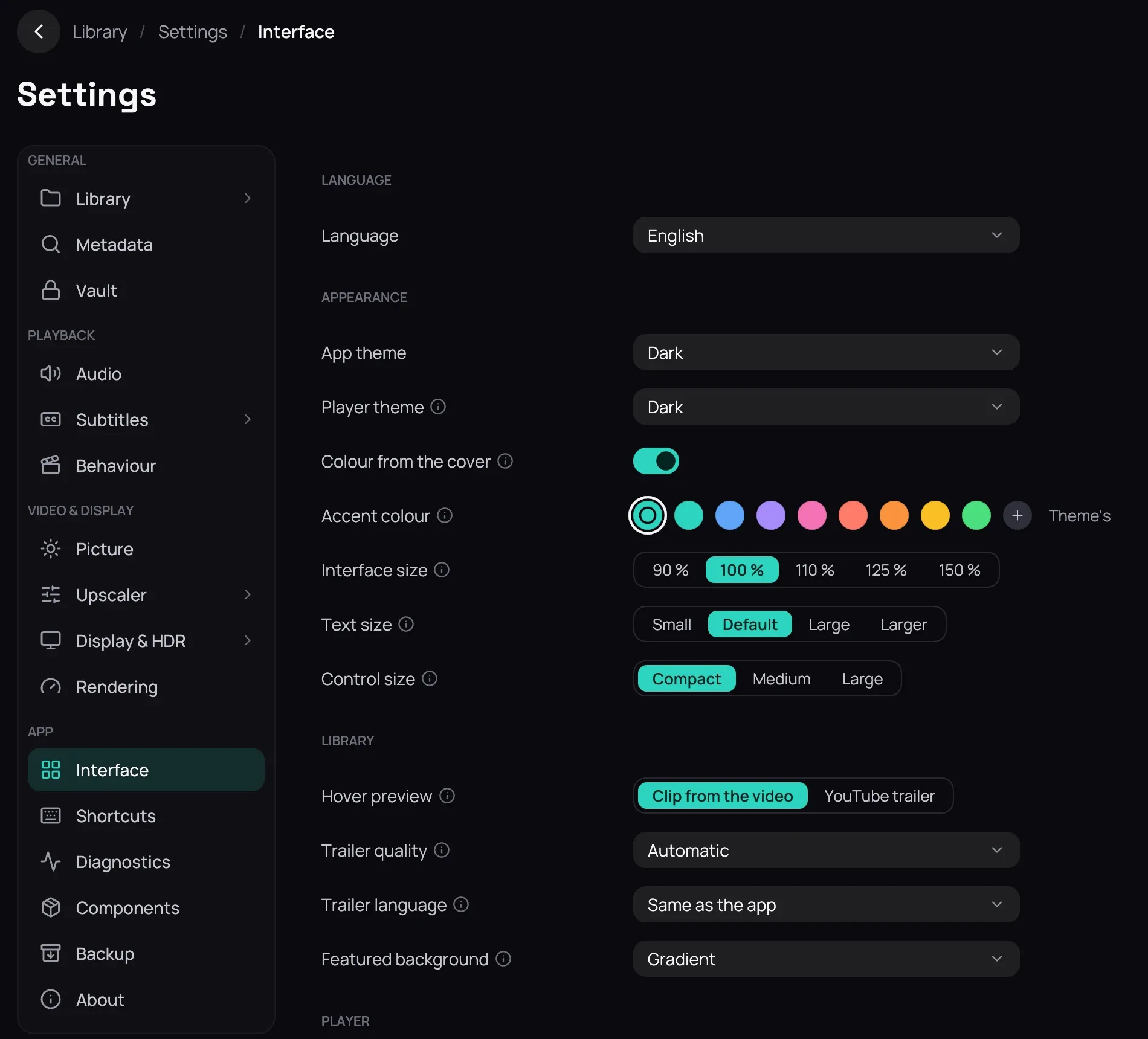Image resolution: width=1148 pixels, height=1039 pixels.
Task: Go to Settings via breadcrumb
Action: click(x=193, y=31)
